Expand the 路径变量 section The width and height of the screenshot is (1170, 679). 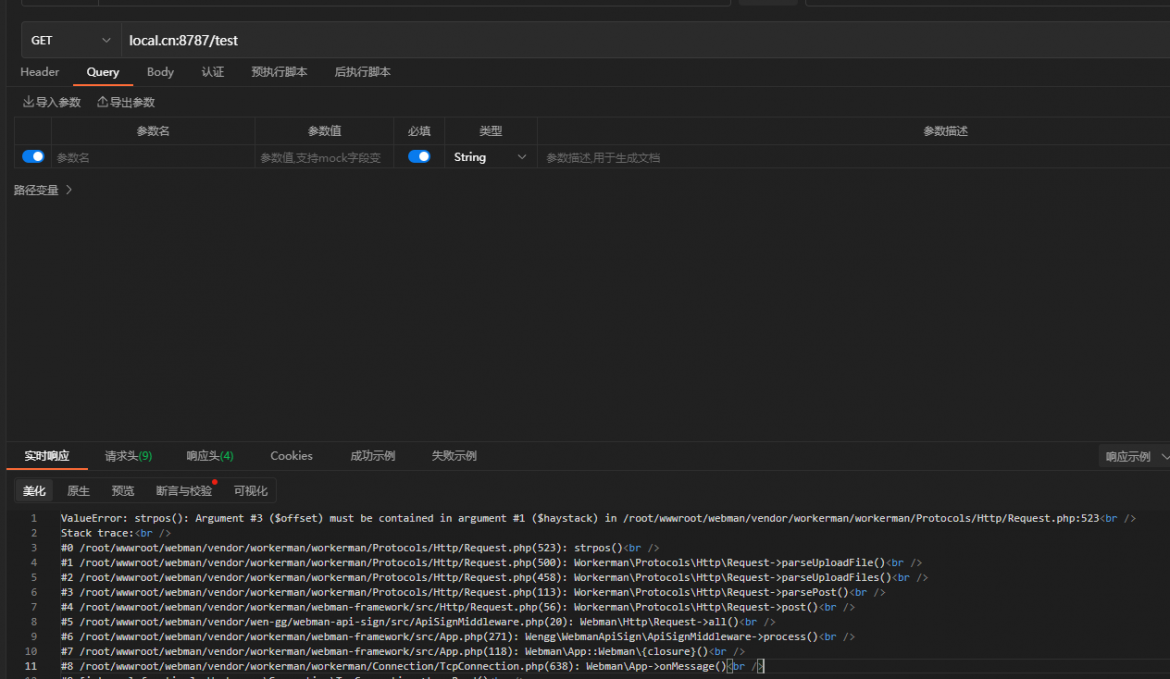click(43, 190)
